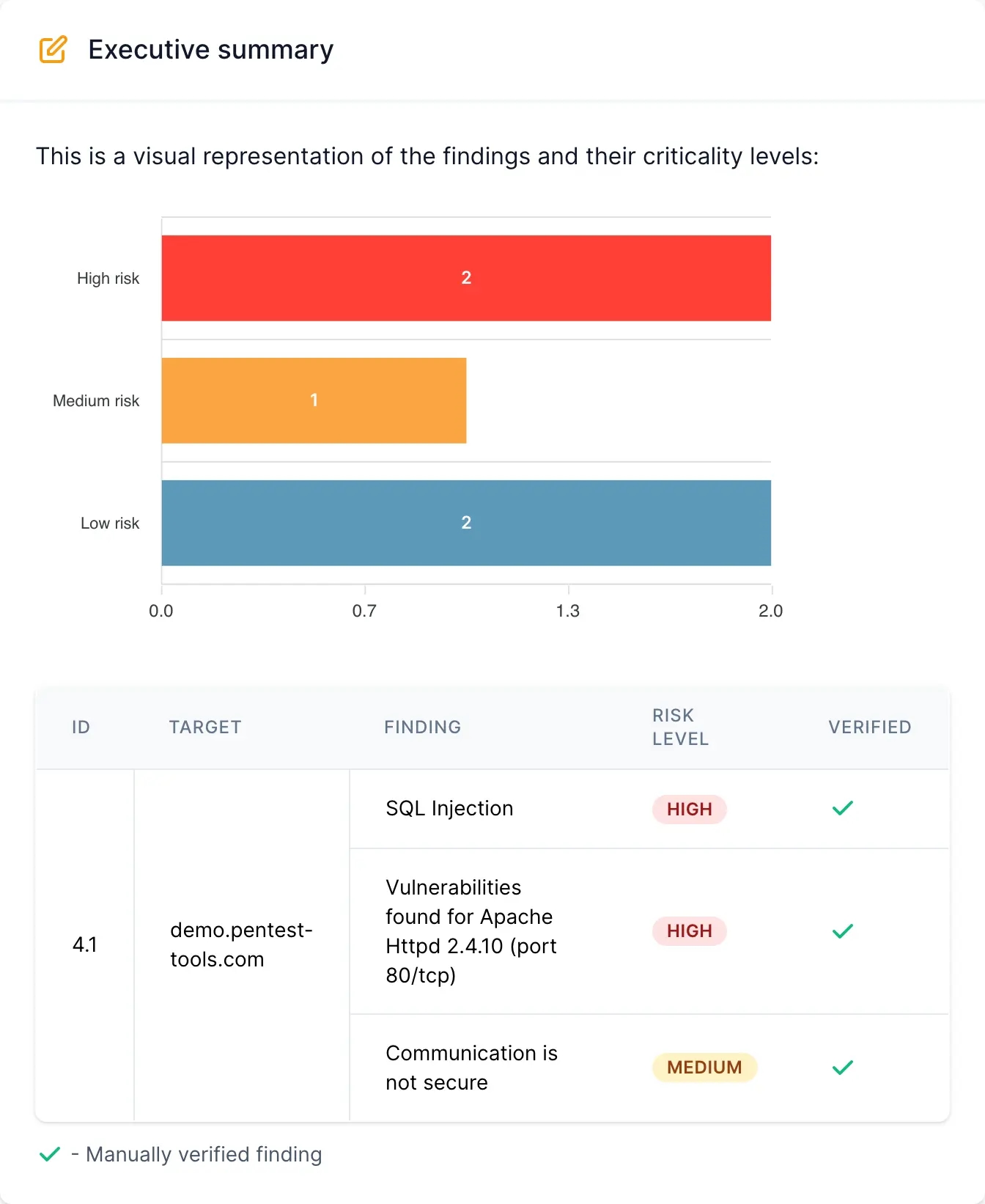Viewport: 985px width, 1204px height.
Task: Click the MEDIUM risk level badge
Action: click(704, 1068)
